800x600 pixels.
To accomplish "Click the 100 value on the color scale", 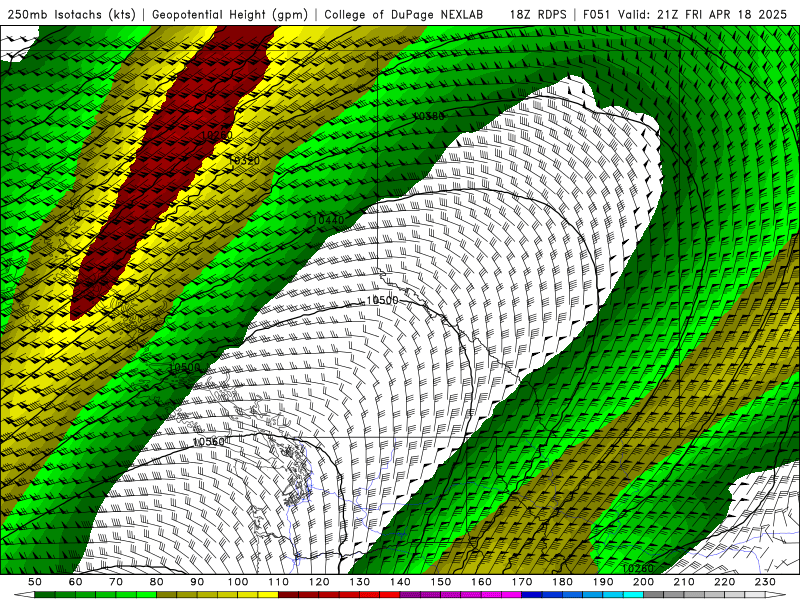I will [x=238, y=582].
